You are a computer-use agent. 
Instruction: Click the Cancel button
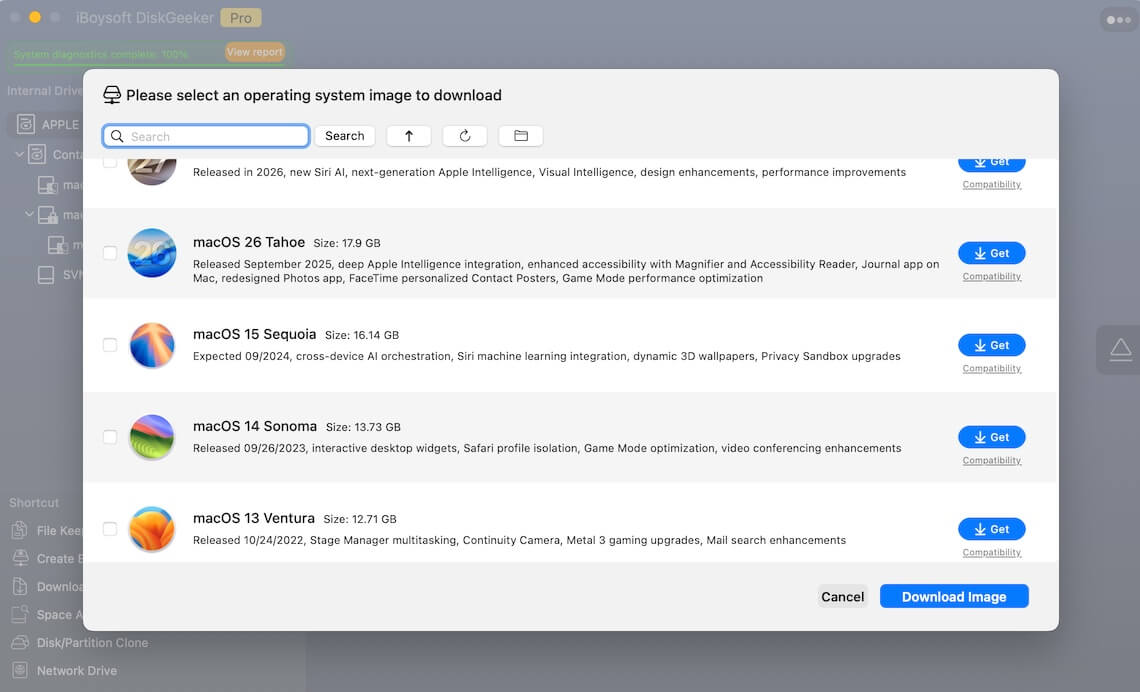tap(843, 597)
